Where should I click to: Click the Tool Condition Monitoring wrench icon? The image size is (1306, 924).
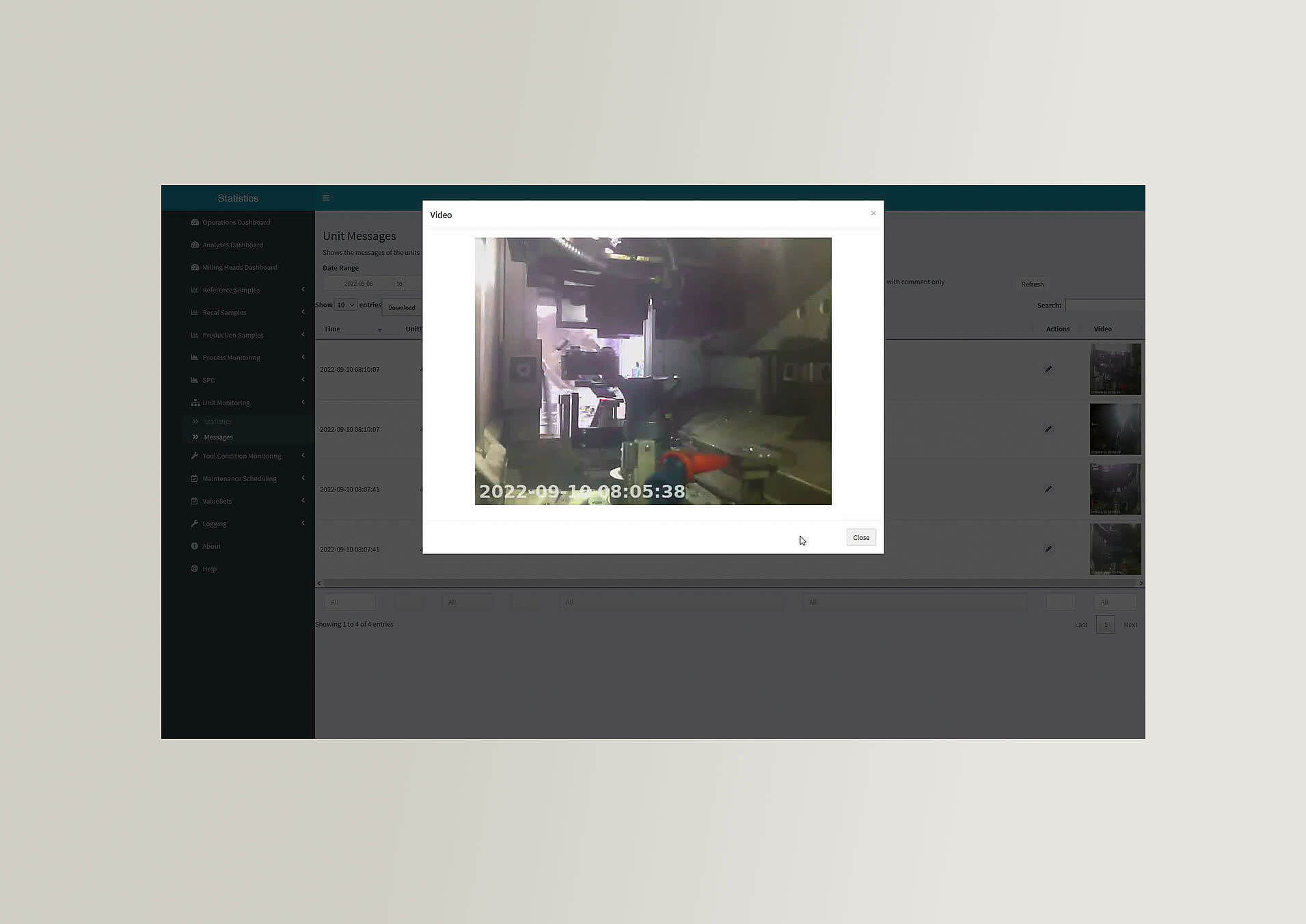click(195, 456)
